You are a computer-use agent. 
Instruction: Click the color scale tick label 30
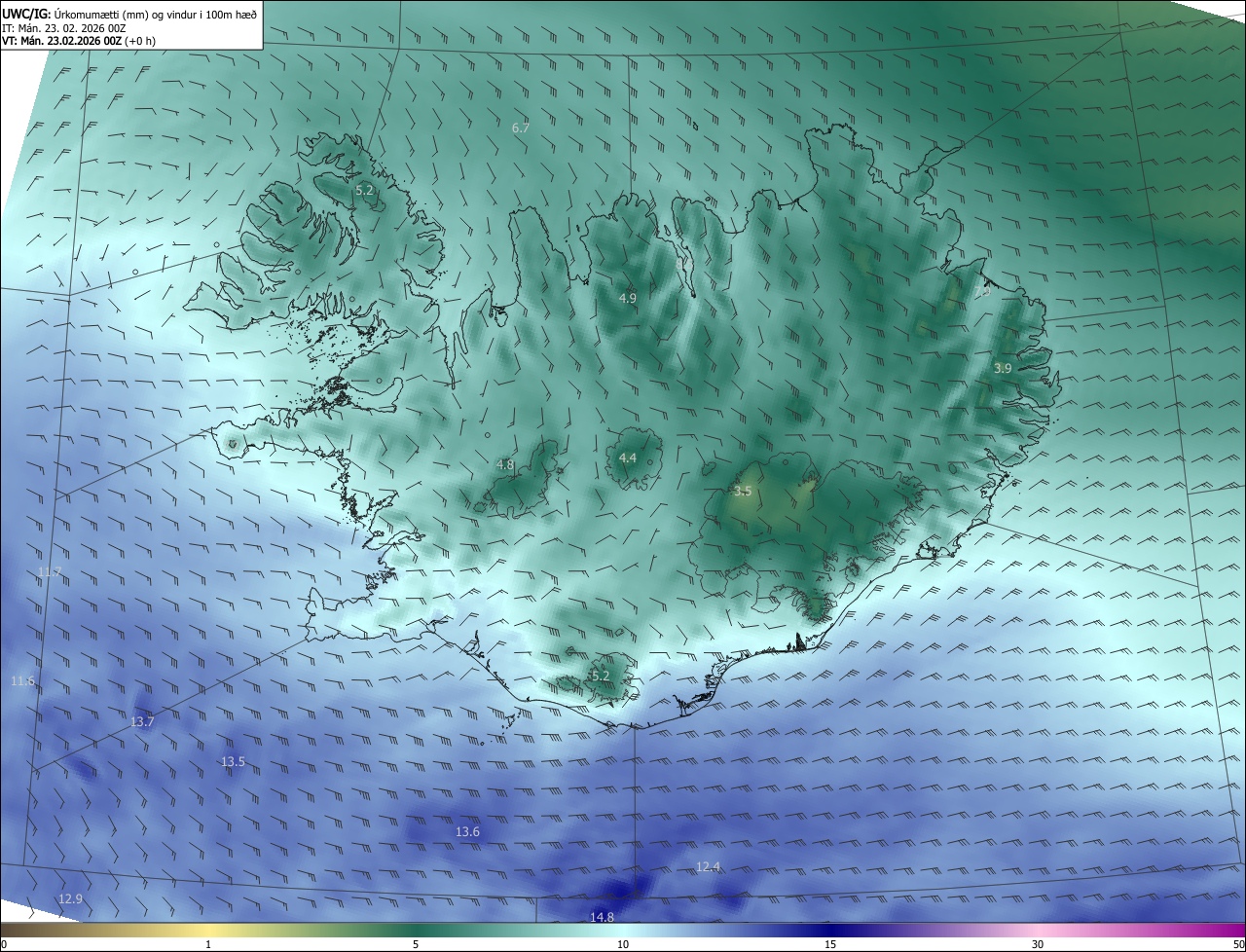[x=1038, y=944]
